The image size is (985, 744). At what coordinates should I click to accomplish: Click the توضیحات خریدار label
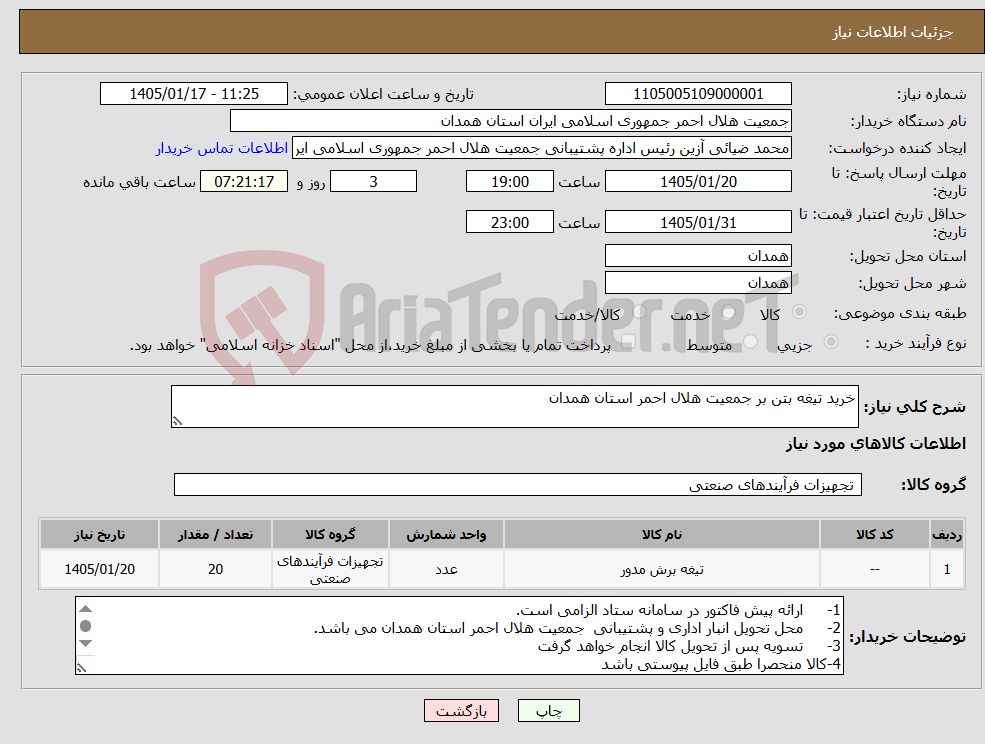(x=907, y=637)
